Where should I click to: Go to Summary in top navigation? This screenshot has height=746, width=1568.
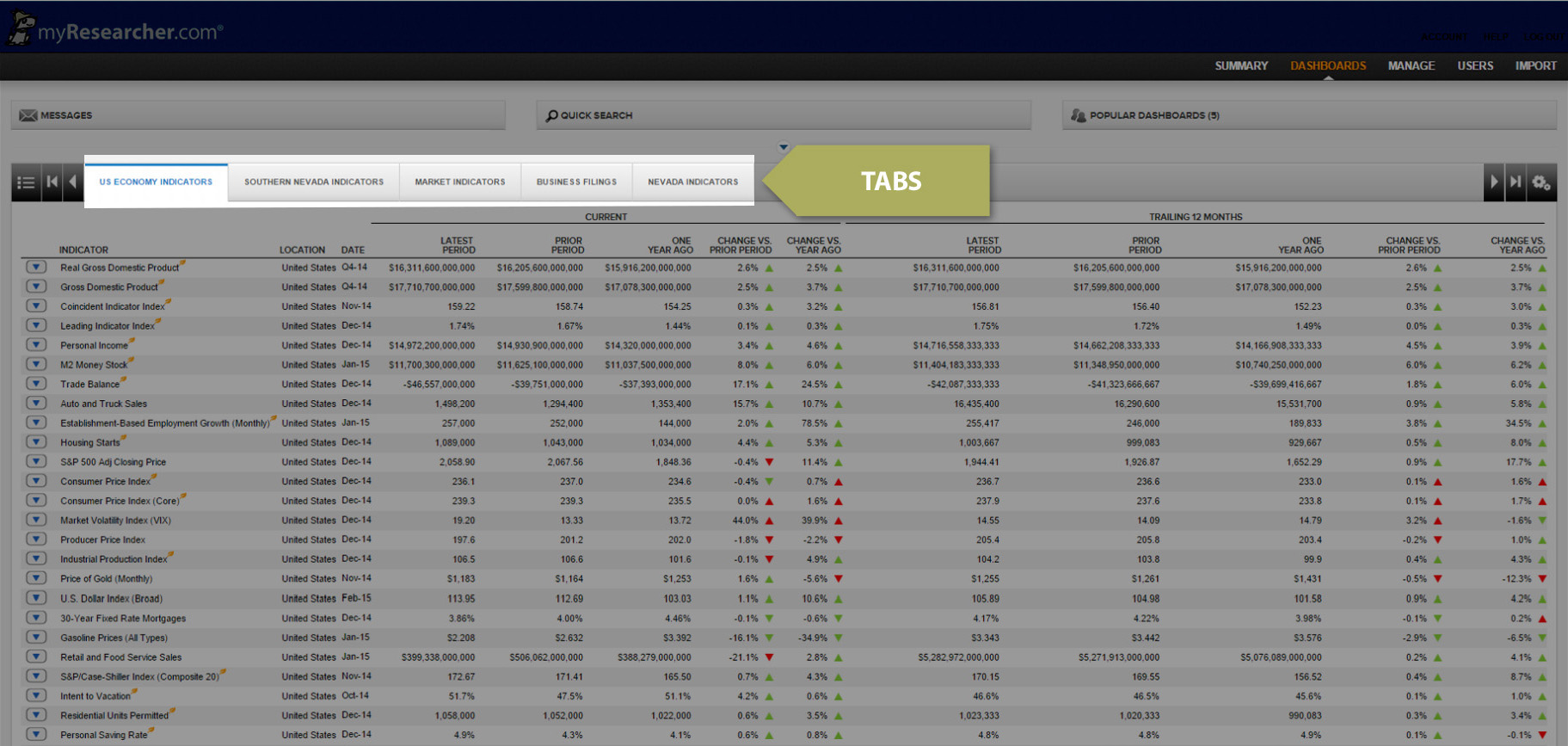pos(1241,65)
